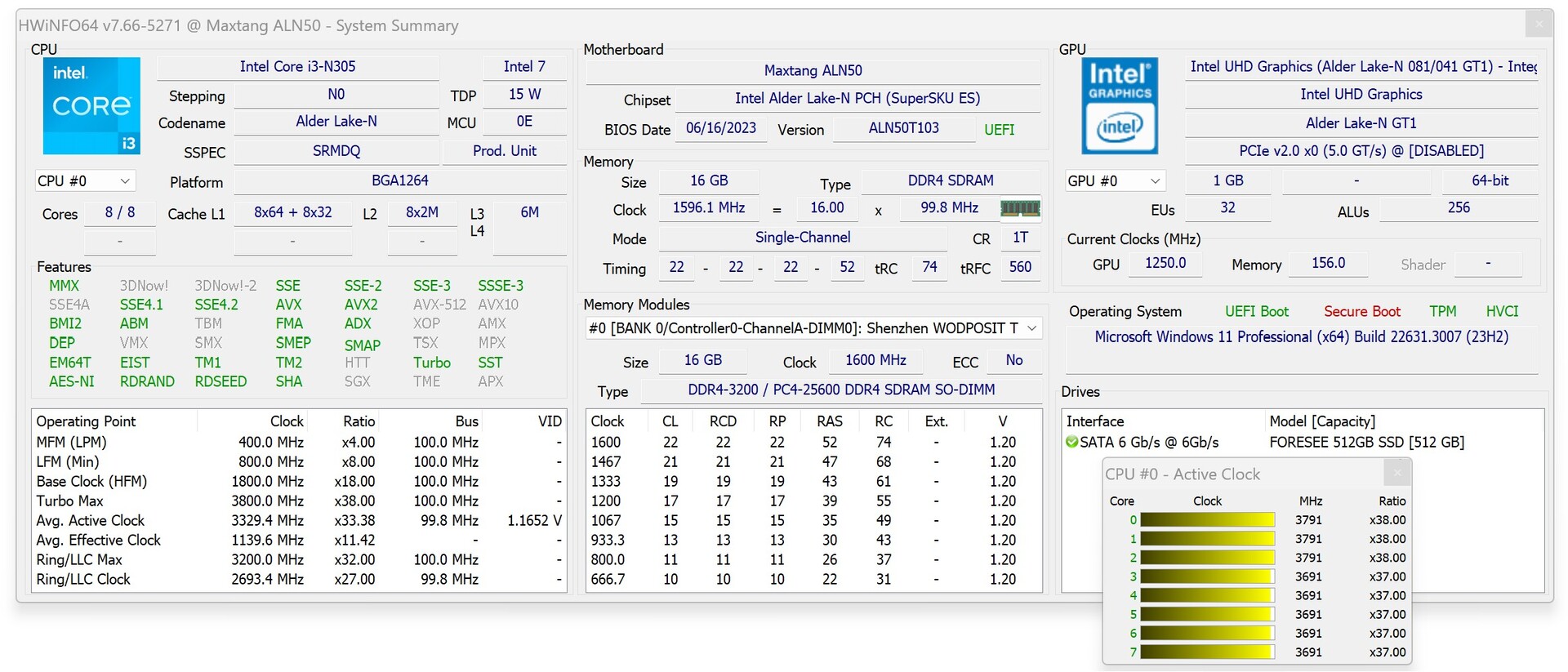Image resolution: width=1568 pixels, height=672 pixels.
Task: Click the memory clock 1596.1 MHz field
Action: pos(708,208)
